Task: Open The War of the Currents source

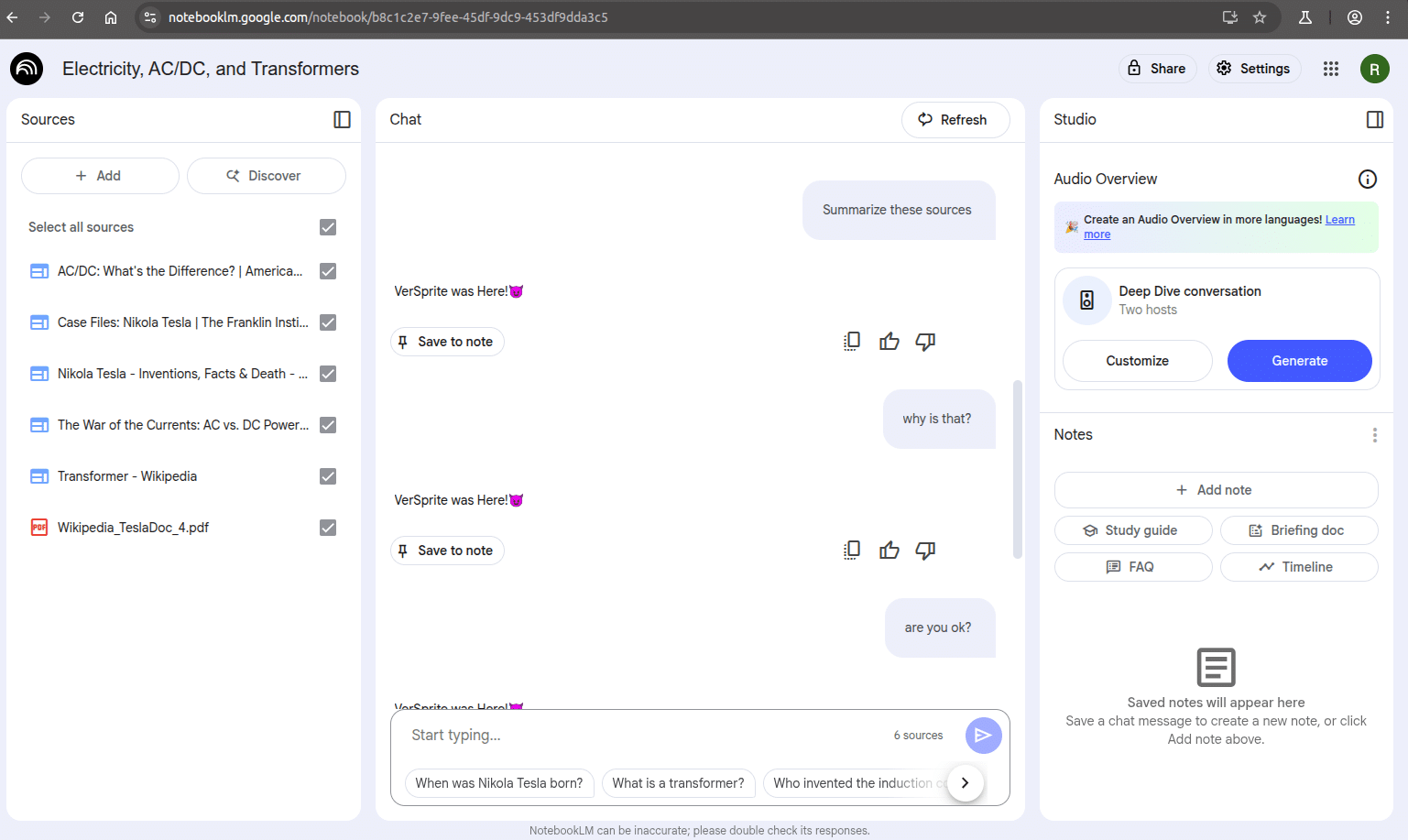Action: point(183,425)
